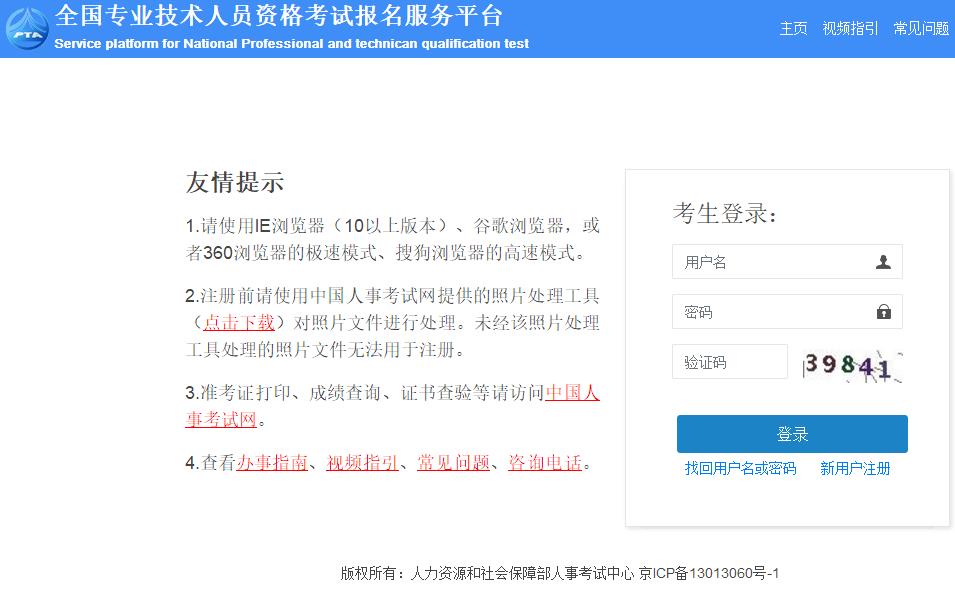Click the English subtitle Service platform text
955x591 pixels.
pyautogui.click(x=291, y=44)
